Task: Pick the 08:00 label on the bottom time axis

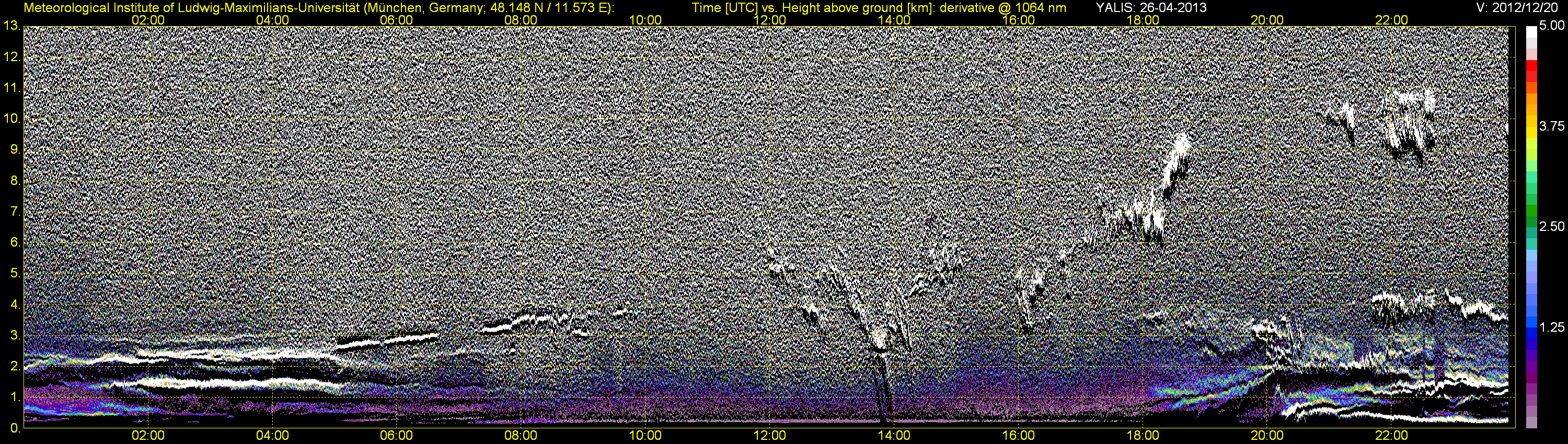Action: pos(521,436)
